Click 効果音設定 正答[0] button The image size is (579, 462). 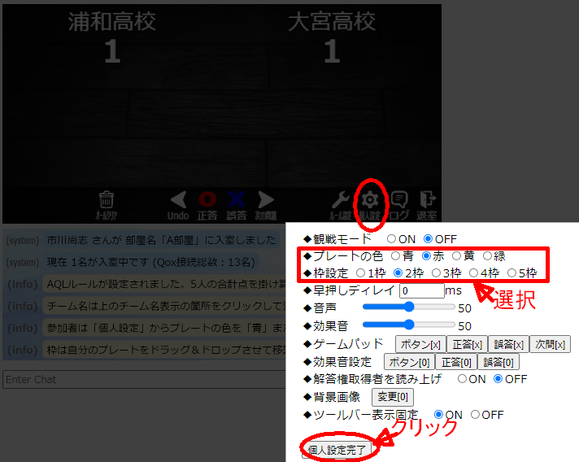(x=456, y=362)
